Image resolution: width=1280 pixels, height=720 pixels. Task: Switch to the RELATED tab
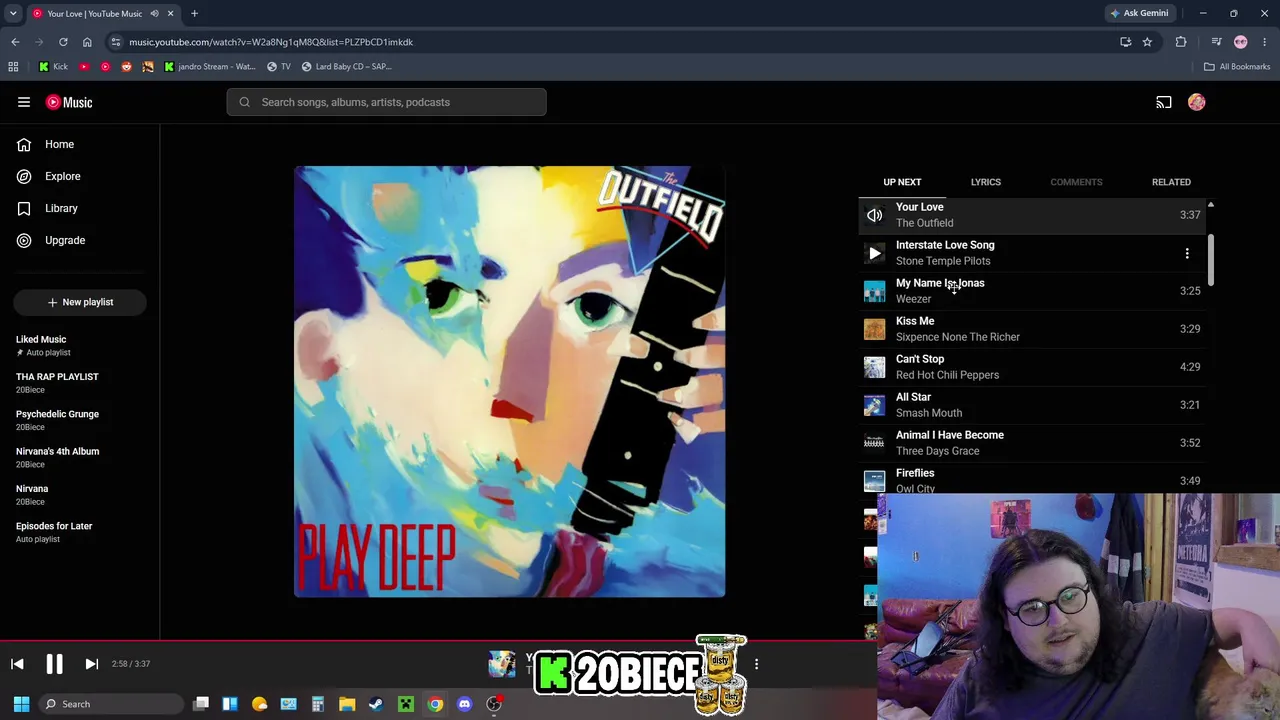[x=1171, y=182]
